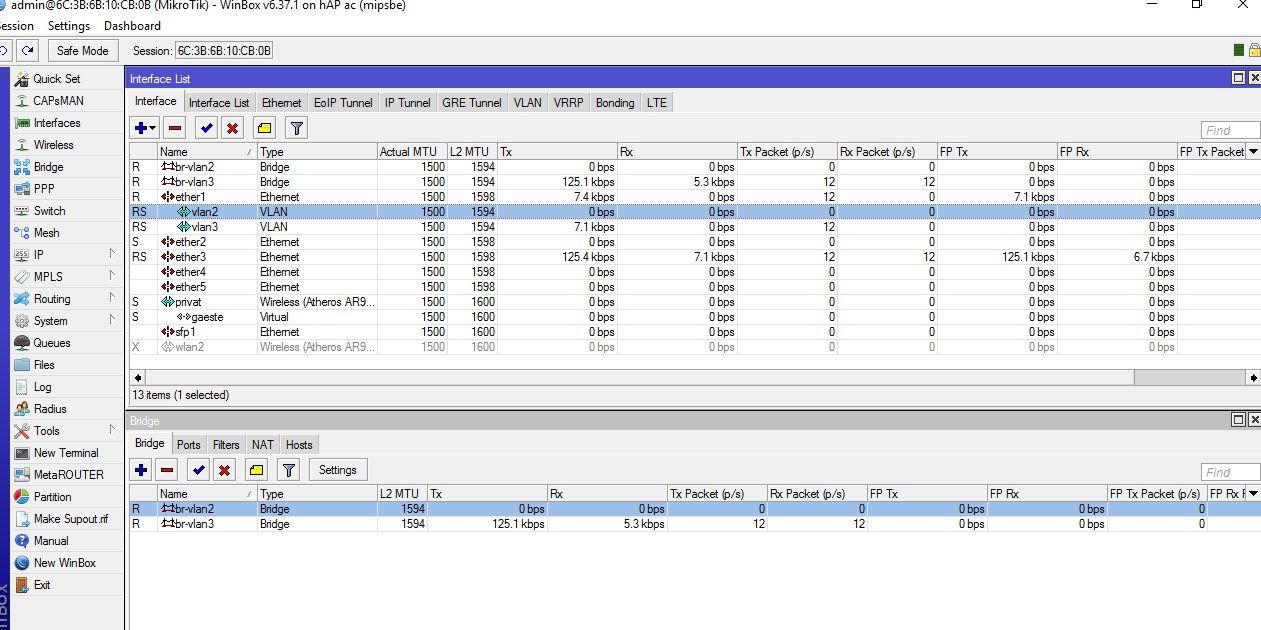Open MetaROUTER in the sidebar
The width and height of the screenshot is (1261, 630).
click(68, 475)
